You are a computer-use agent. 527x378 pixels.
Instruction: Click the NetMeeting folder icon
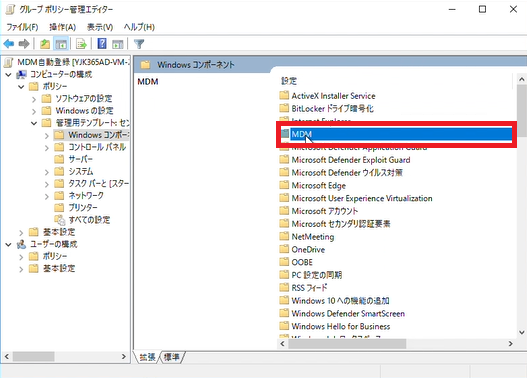tap(284, 237)
